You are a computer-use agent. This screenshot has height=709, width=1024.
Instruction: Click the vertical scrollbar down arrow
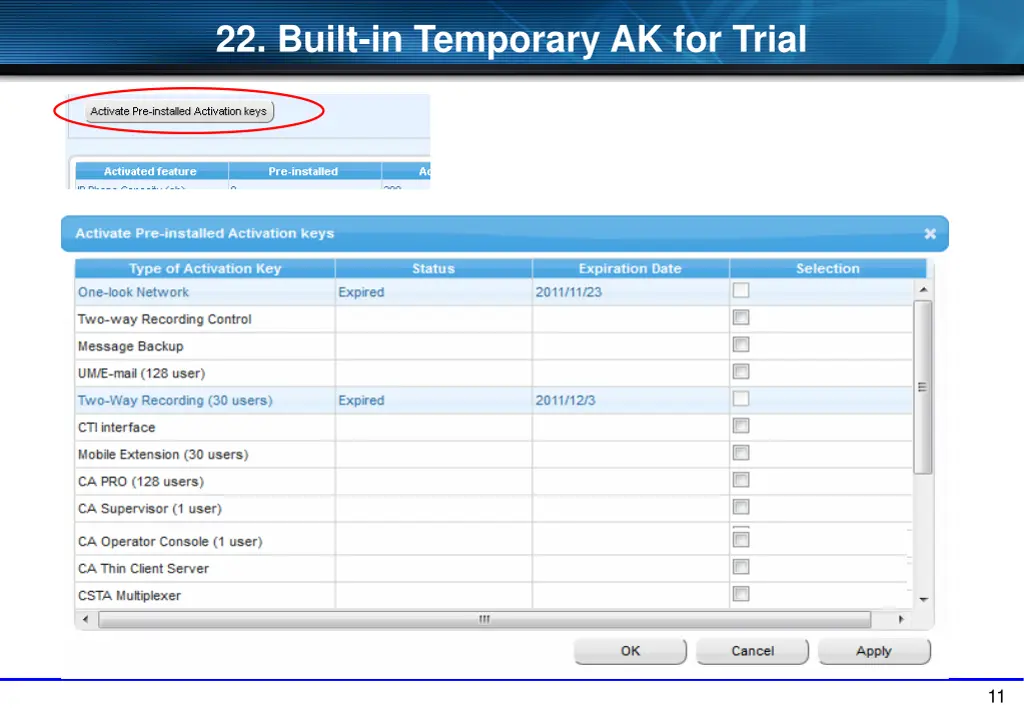point(923,599)
